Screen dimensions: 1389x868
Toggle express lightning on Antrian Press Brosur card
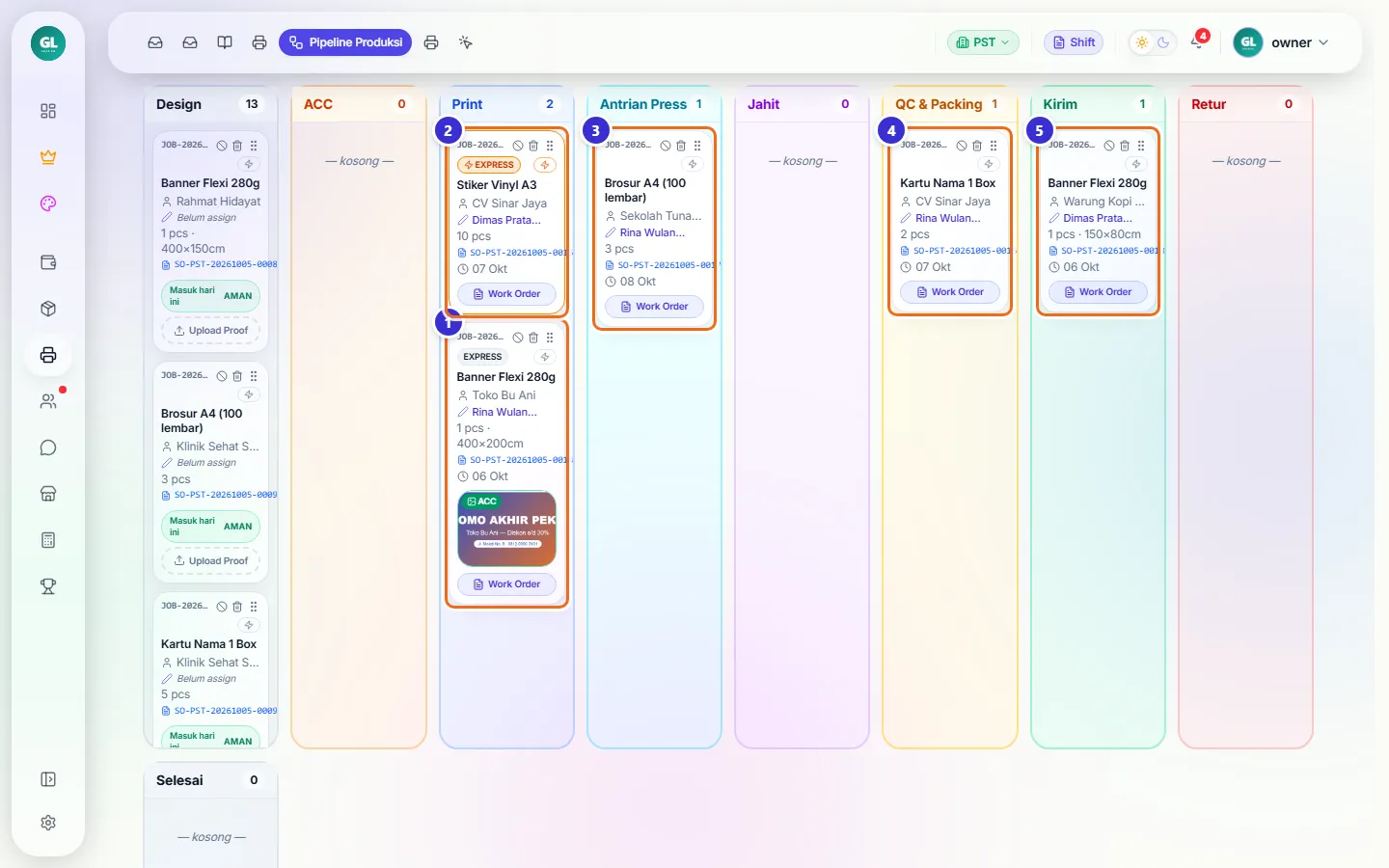click(693, 164)
